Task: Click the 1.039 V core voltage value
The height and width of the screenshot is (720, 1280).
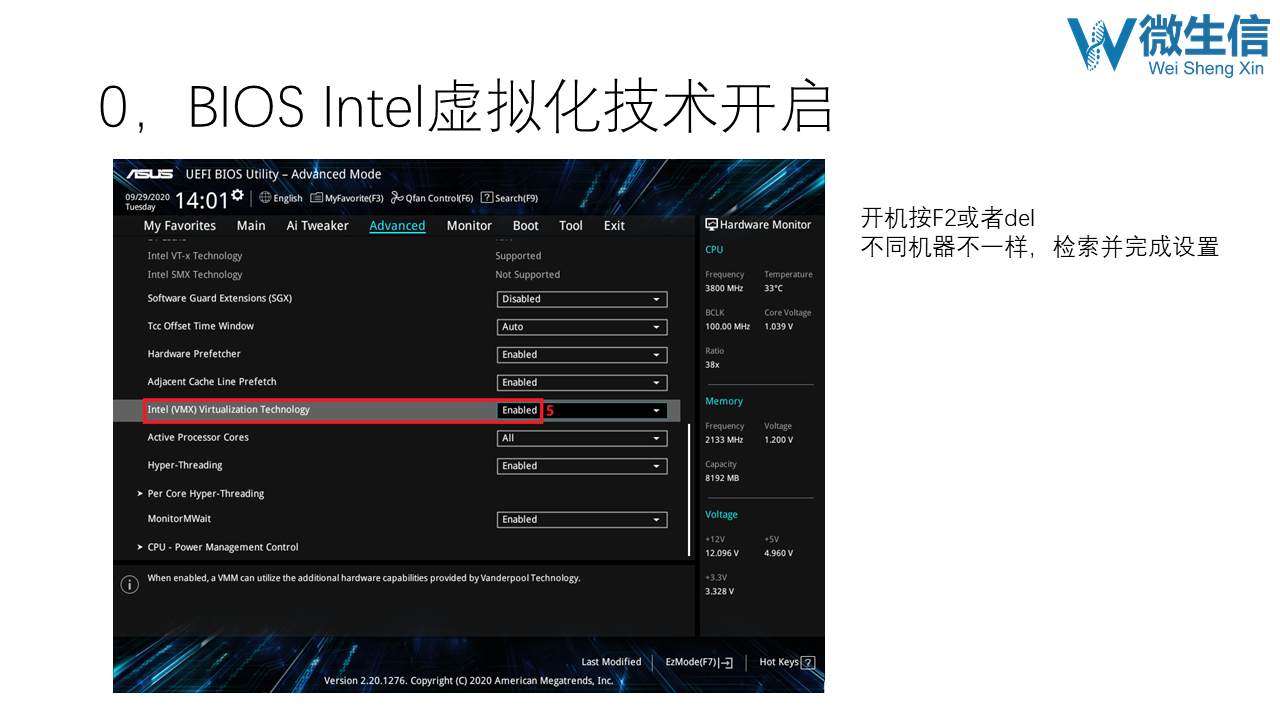Action: pyautogui.click(x=779, y=327)
